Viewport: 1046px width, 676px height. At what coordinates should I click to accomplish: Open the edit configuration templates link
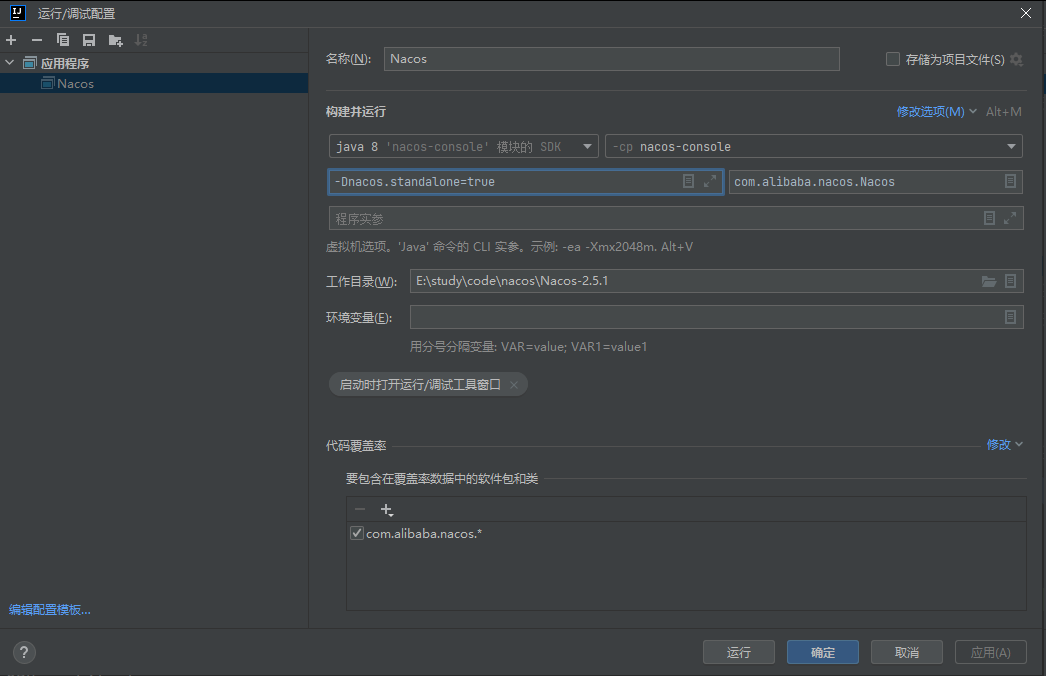[50, 609]
